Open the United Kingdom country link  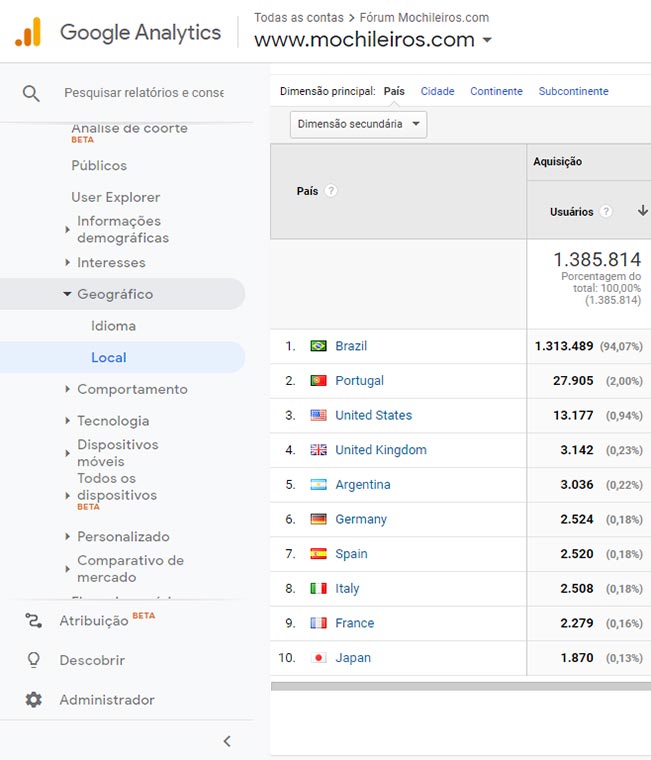coord(381,450)
